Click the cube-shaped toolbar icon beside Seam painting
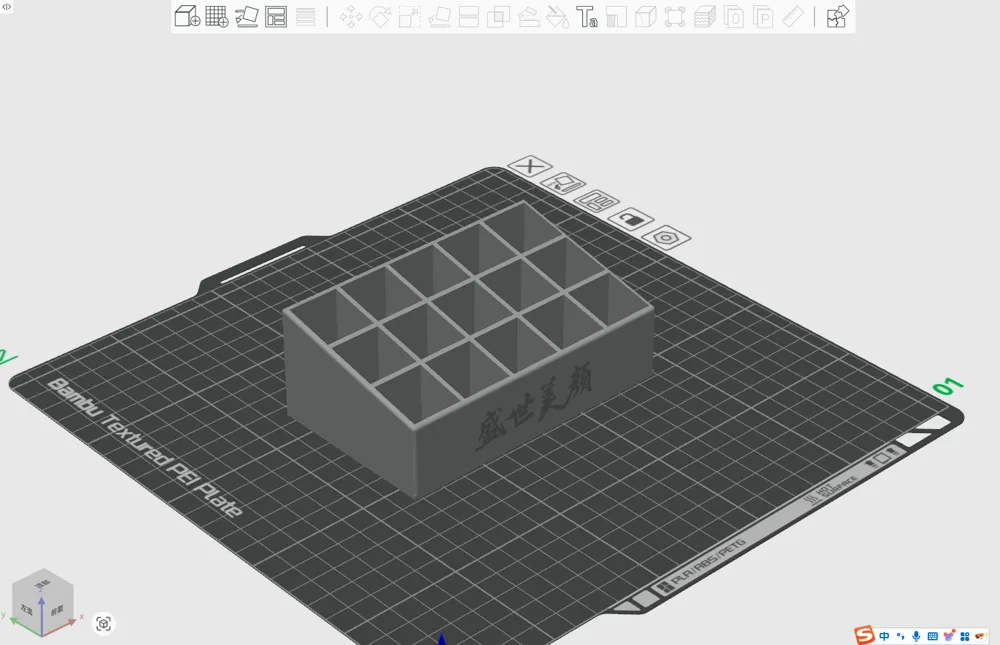 pyautogui.click(x=645, y=17)
